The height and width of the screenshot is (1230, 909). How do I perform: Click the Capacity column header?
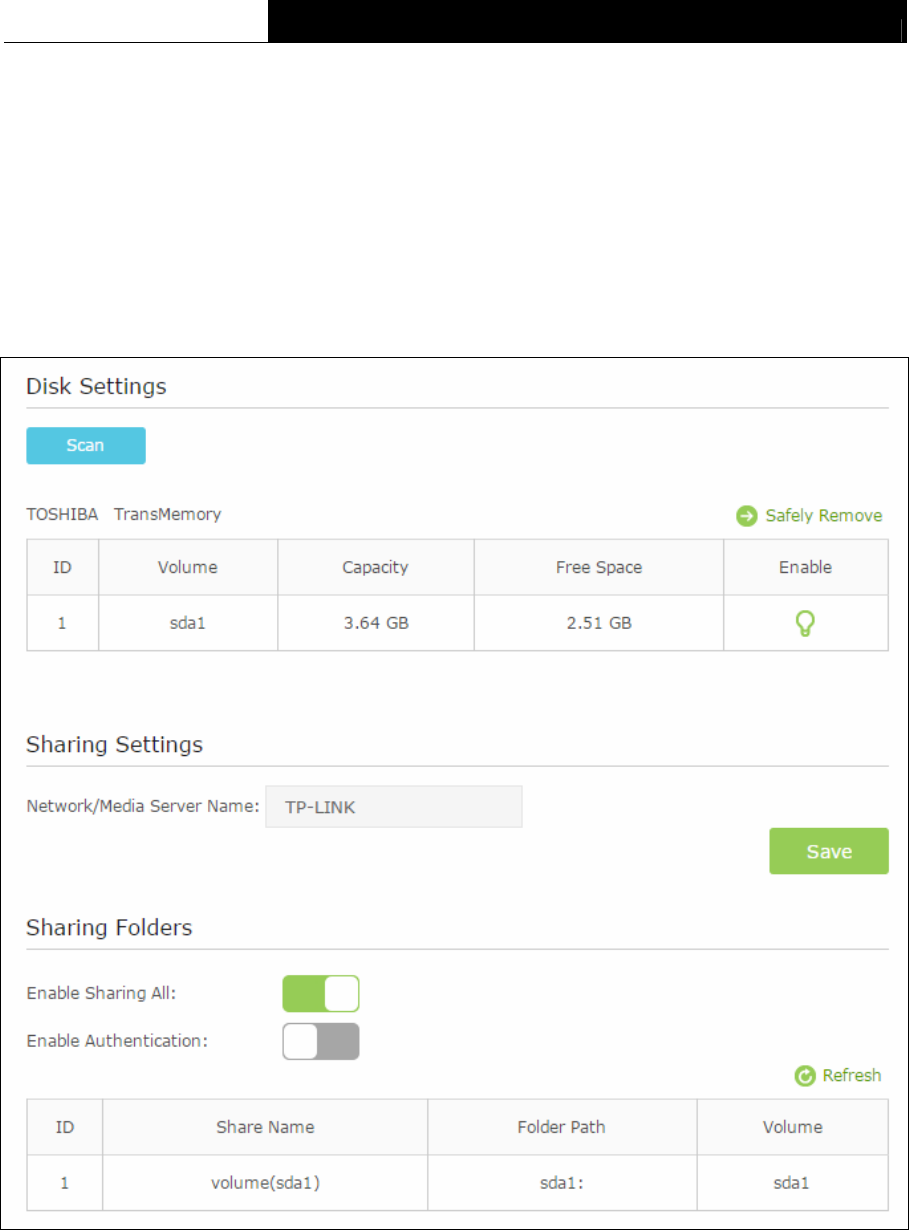pos(376,567)
